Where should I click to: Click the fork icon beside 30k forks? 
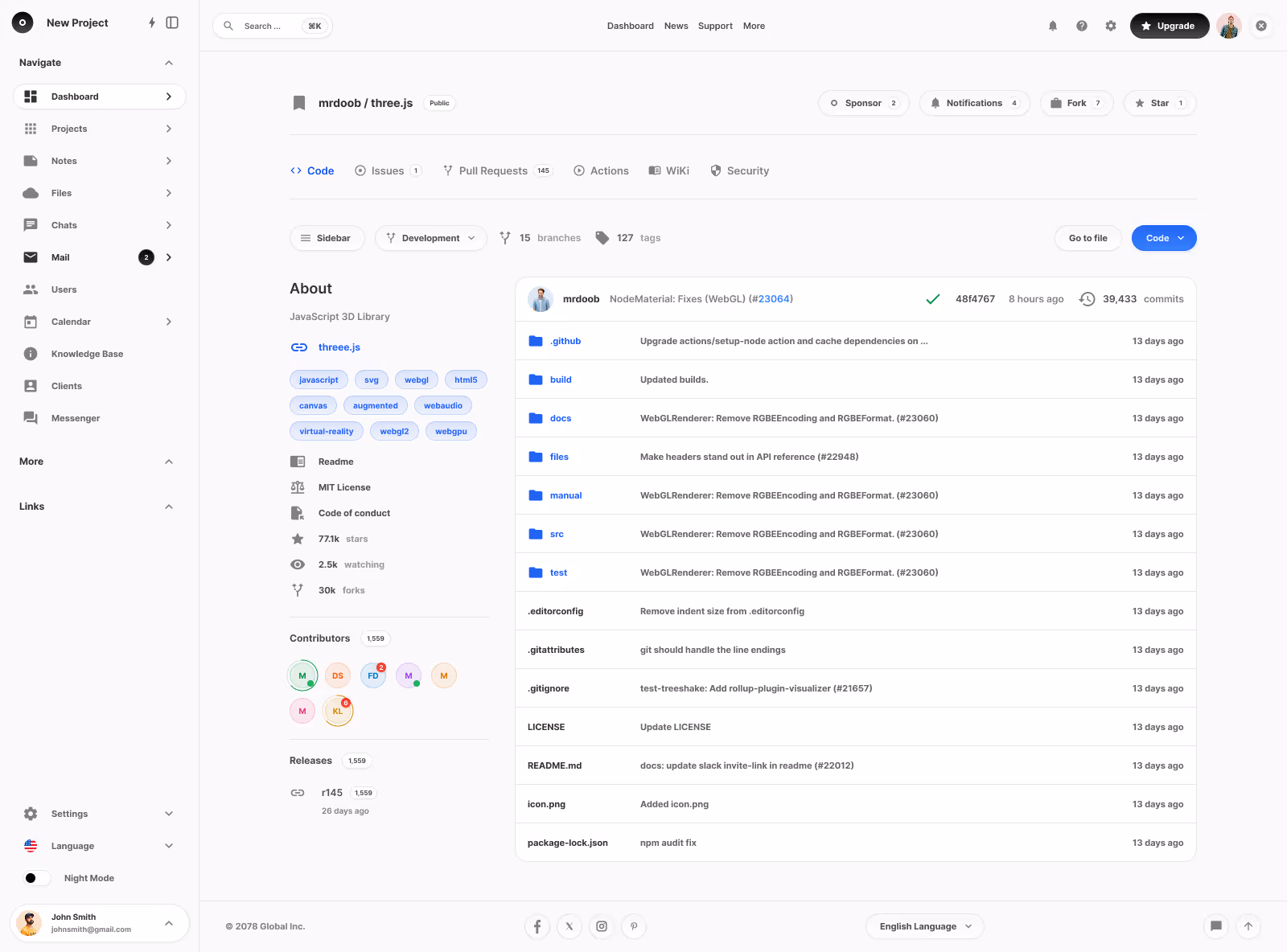click(x=298, y=590)
